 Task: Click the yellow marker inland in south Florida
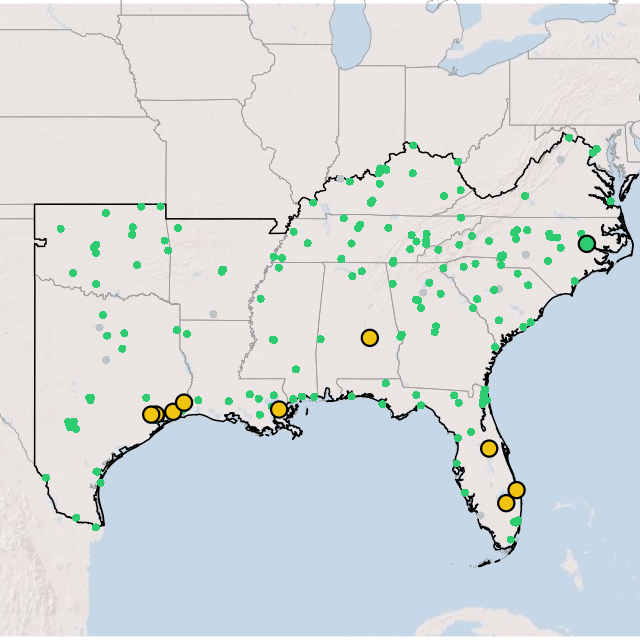coord(506,503)
